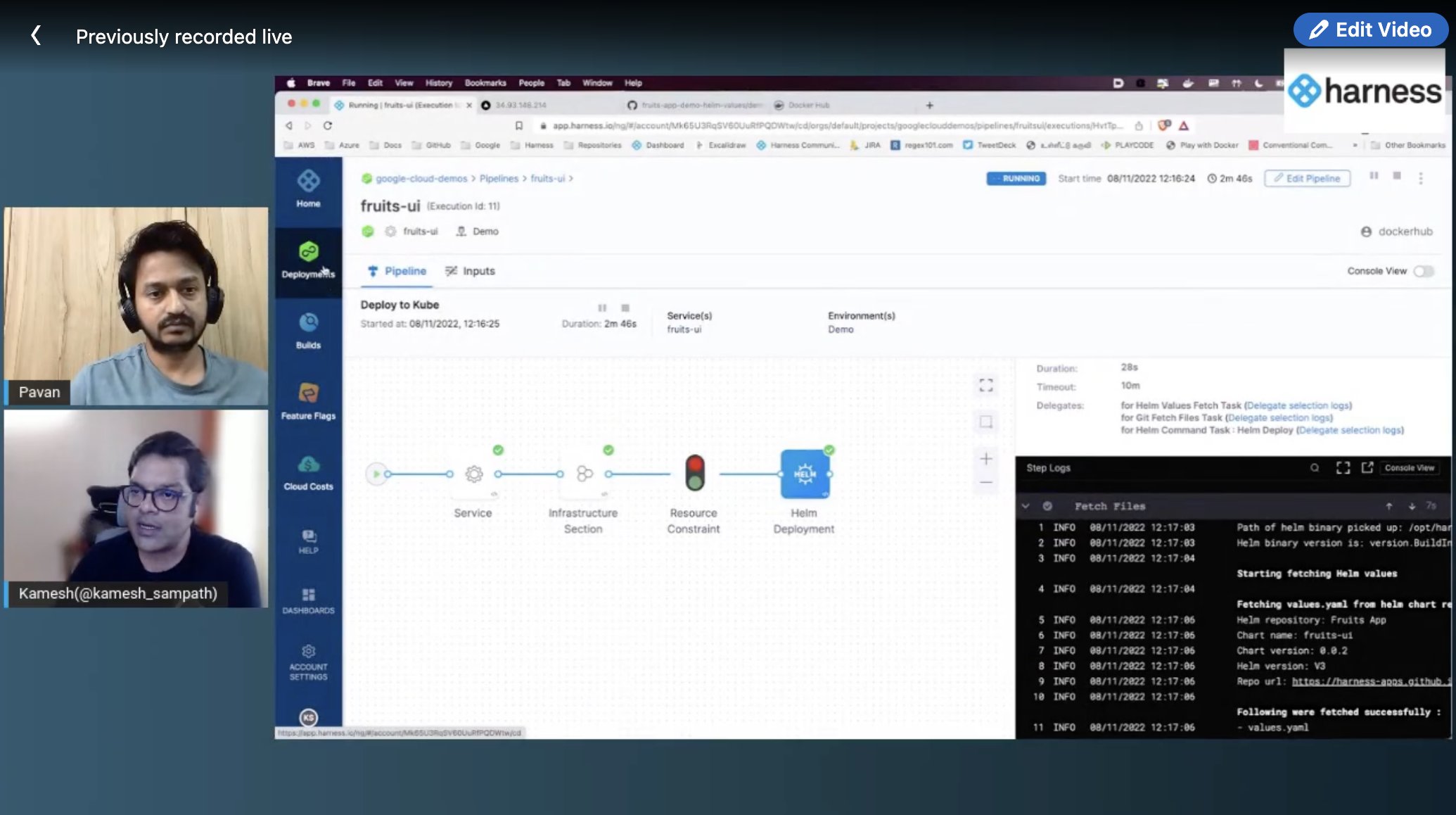Click the KS user avatar

point(308,717)
